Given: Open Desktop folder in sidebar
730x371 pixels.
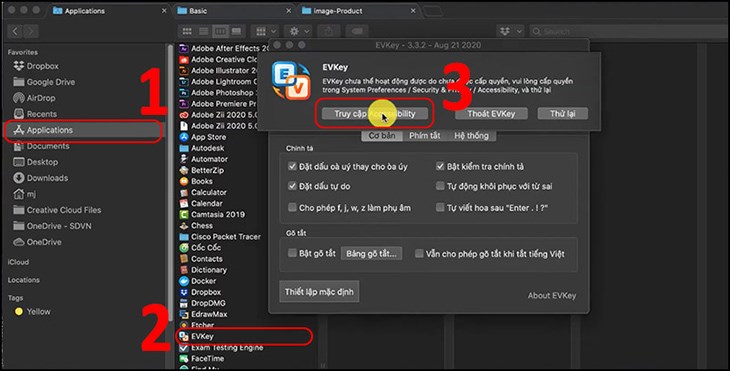Looking at the screenshot, I should [x=36, y=162].
